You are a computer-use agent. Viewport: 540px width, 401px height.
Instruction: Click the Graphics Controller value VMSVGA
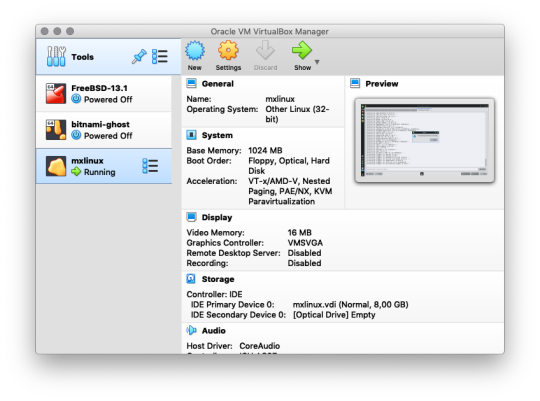[x=305, y=243]
